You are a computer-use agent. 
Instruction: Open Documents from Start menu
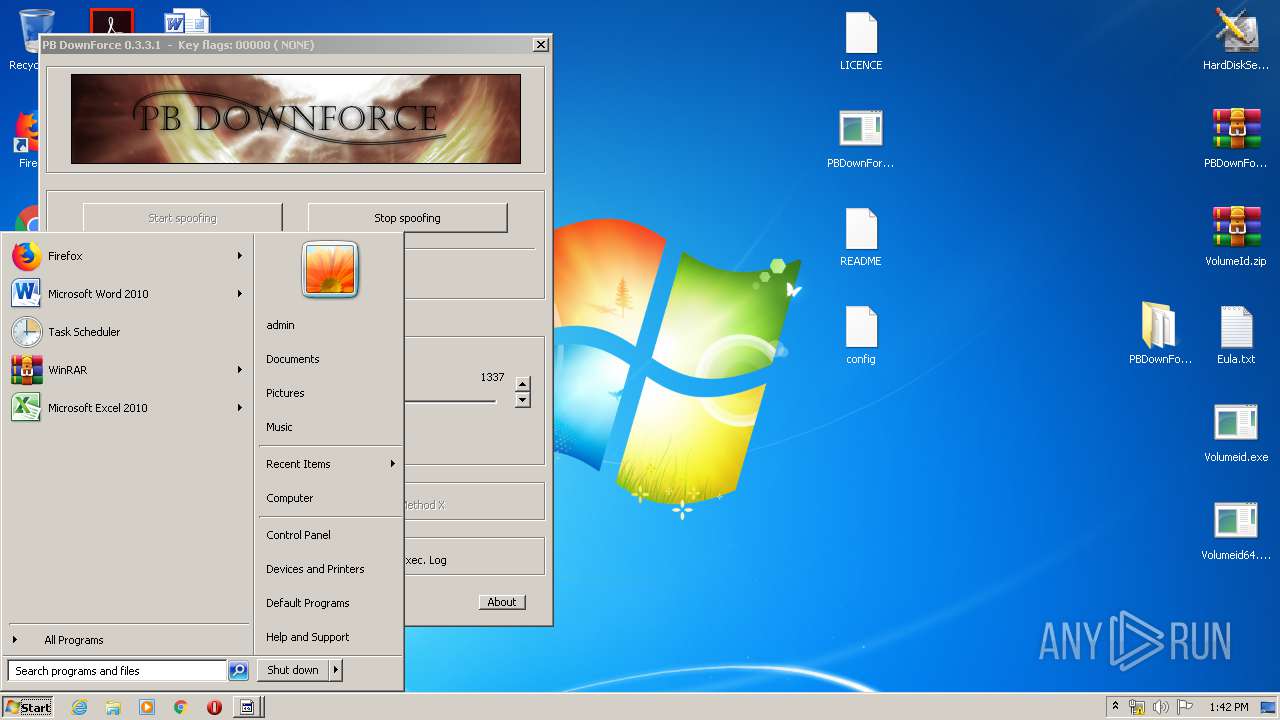pyautogui.click(x=329, y=359)
